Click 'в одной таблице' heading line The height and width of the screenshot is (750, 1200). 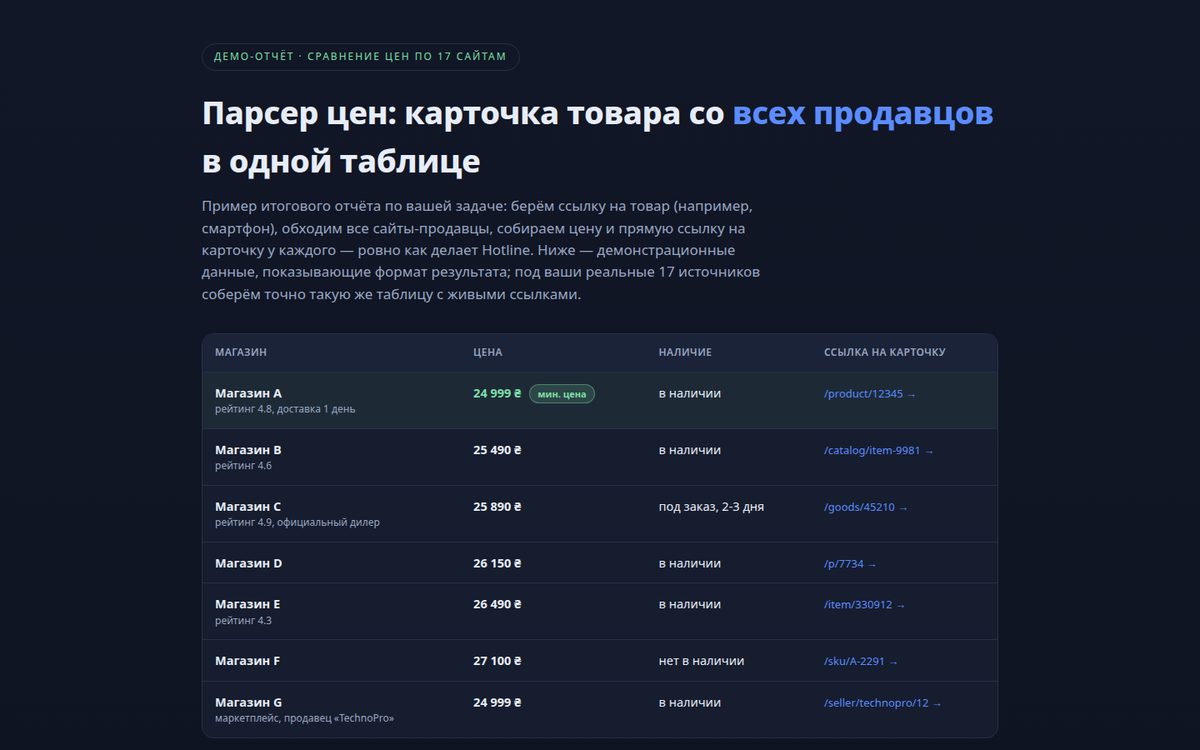pyautogui.click(x=341, y=161)
